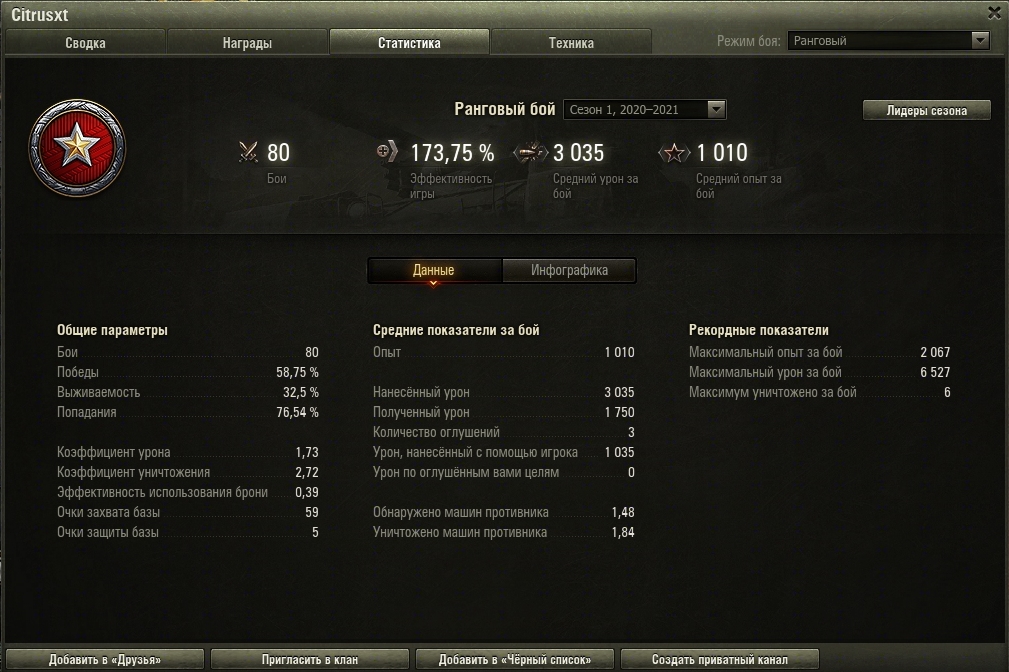Expand the season selector arrow
The image size is (1009, 672).
716,109
